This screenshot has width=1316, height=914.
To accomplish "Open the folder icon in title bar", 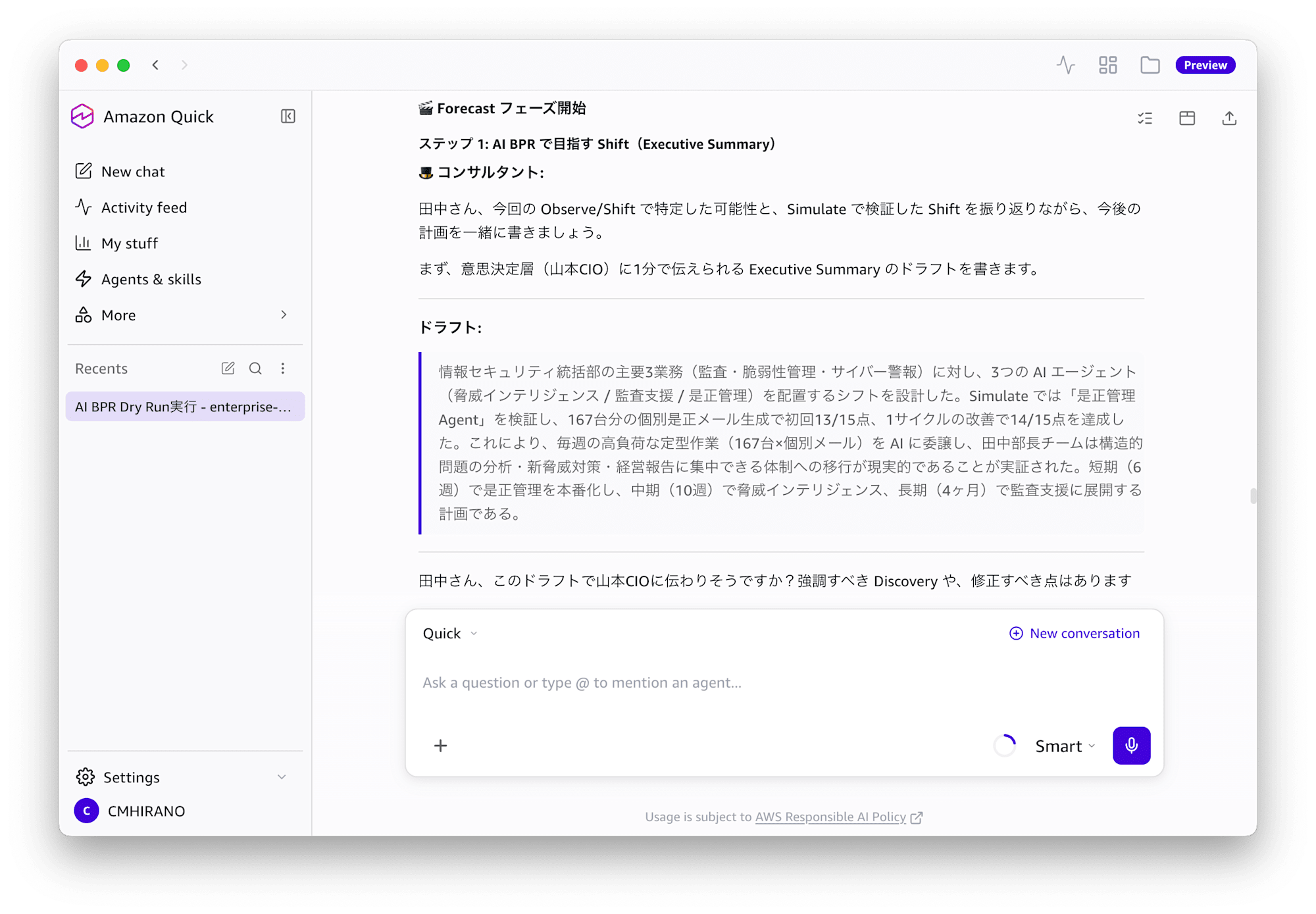I will tap(1150, 65).
